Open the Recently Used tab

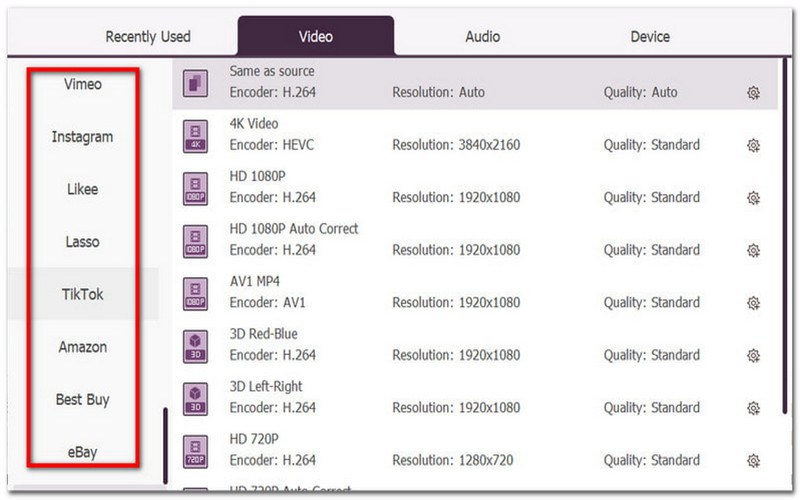coord(148,37)
